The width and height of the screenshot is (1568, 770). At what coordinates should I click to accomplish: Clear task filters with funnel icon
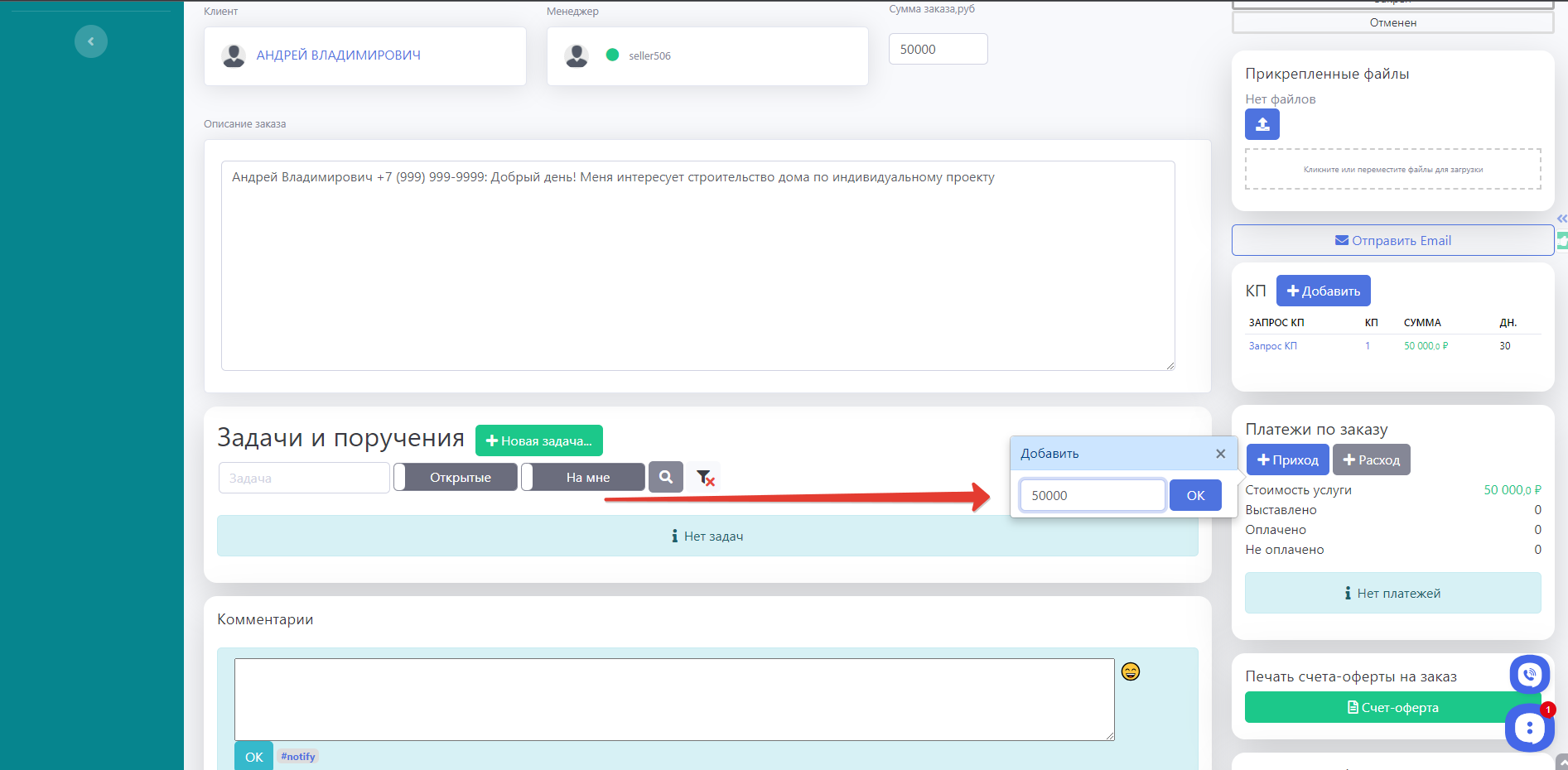pos(705,478)
